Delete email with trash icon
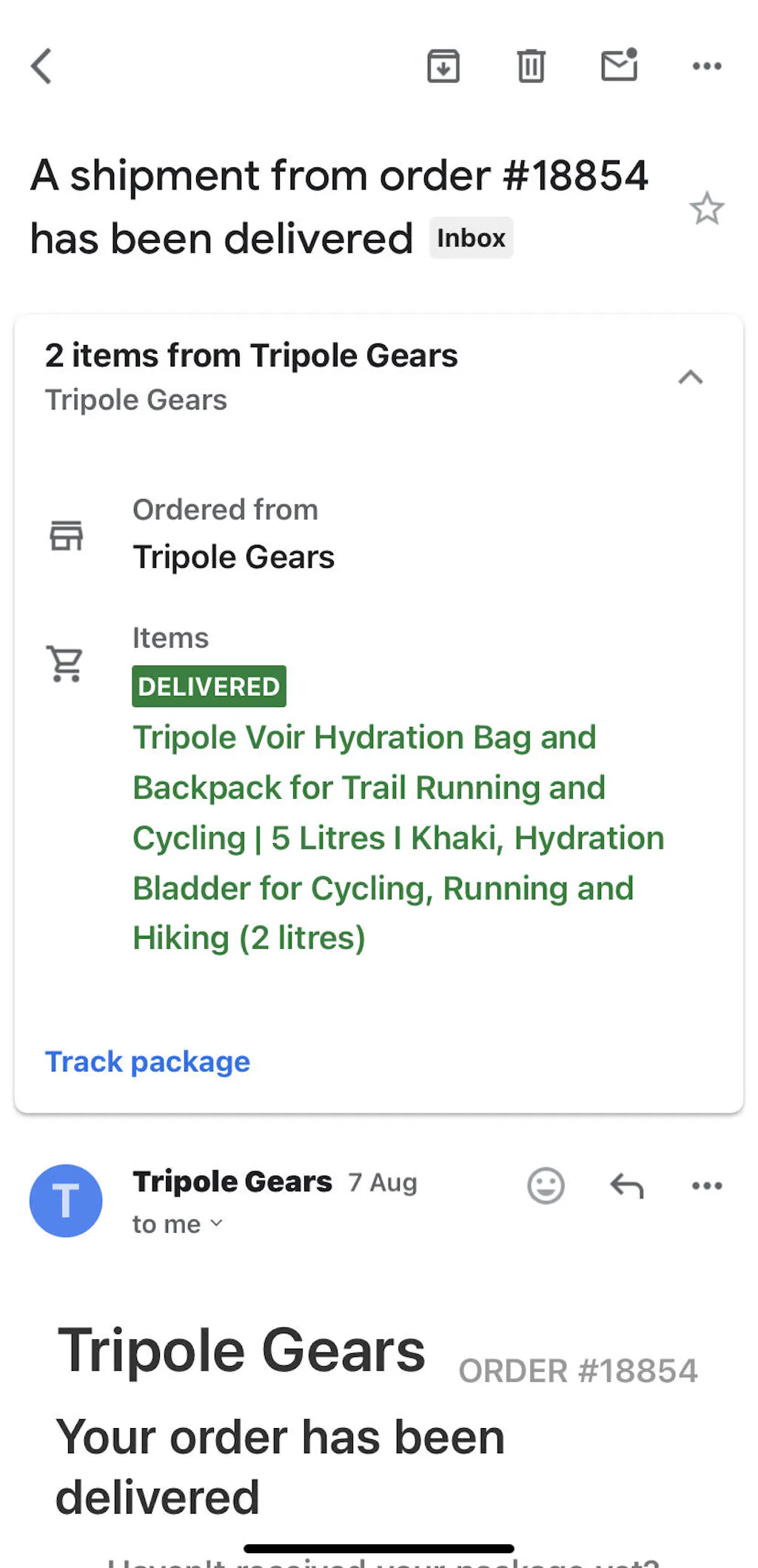This screenshot has height=1568, width=758. pos(531,67)
